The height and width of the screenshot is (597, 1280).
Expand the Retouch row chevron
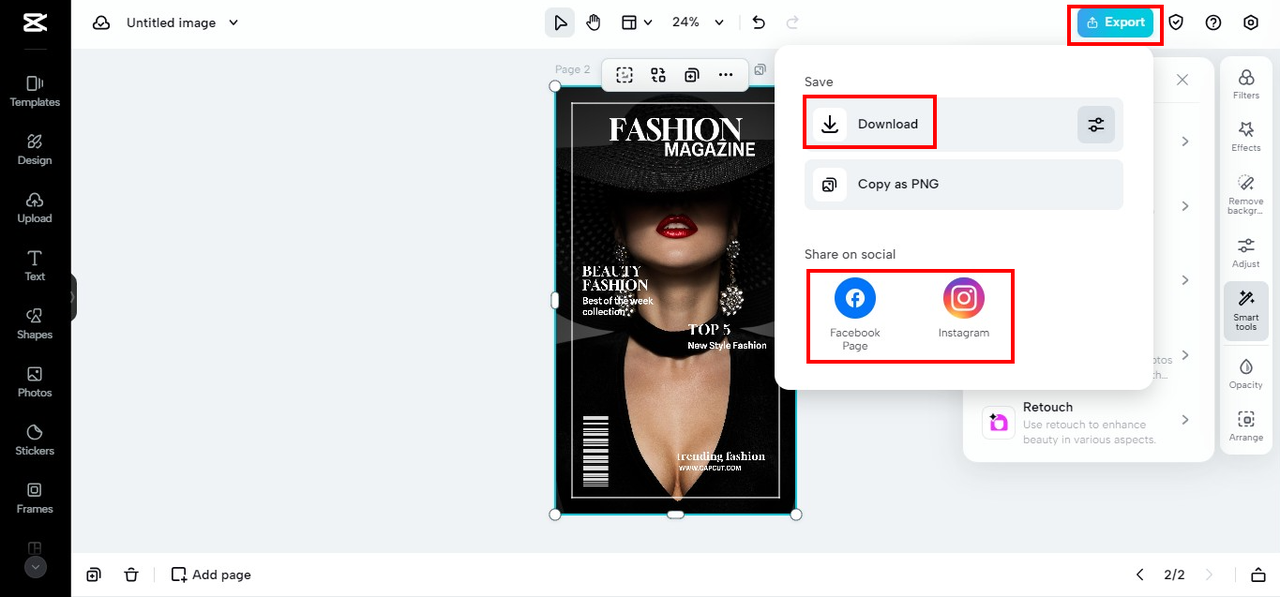[1185, 420]
